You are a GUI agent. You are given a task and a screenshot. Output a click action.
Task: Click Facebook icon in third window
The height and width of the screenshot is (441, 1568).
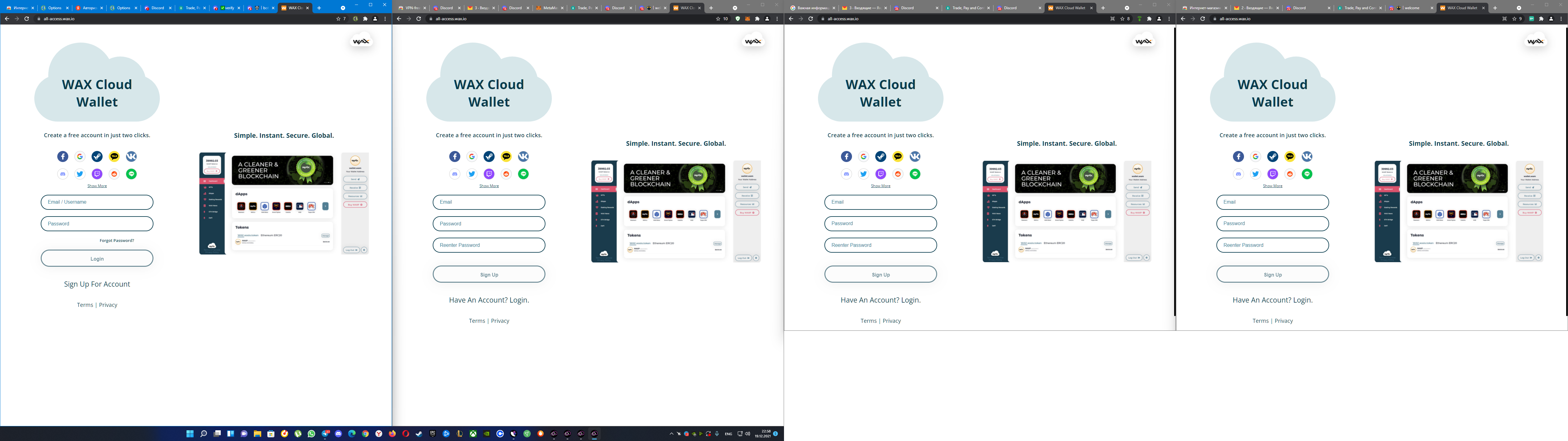point(846,156)
